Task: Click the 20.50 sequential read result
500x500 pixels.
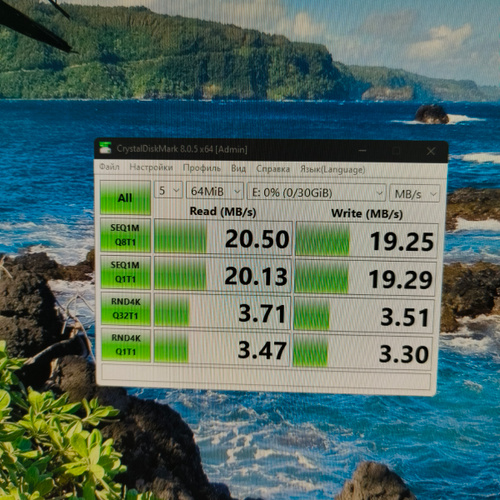Action: point(223,237)
